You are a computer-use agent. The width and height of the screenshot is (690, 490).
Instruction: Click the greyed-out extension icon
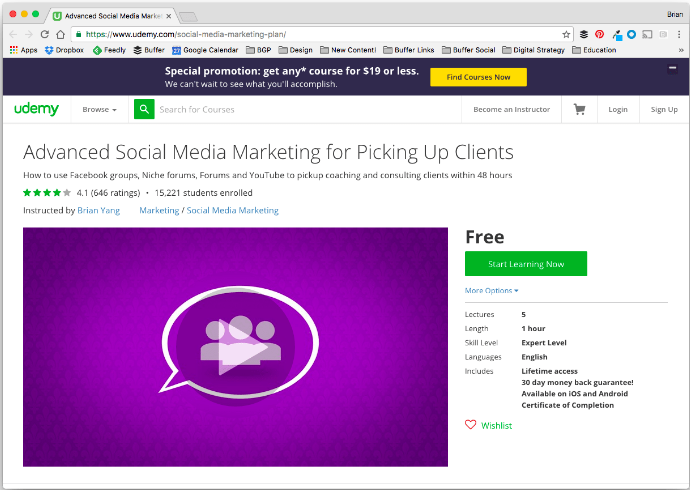(x=663, y=34)
